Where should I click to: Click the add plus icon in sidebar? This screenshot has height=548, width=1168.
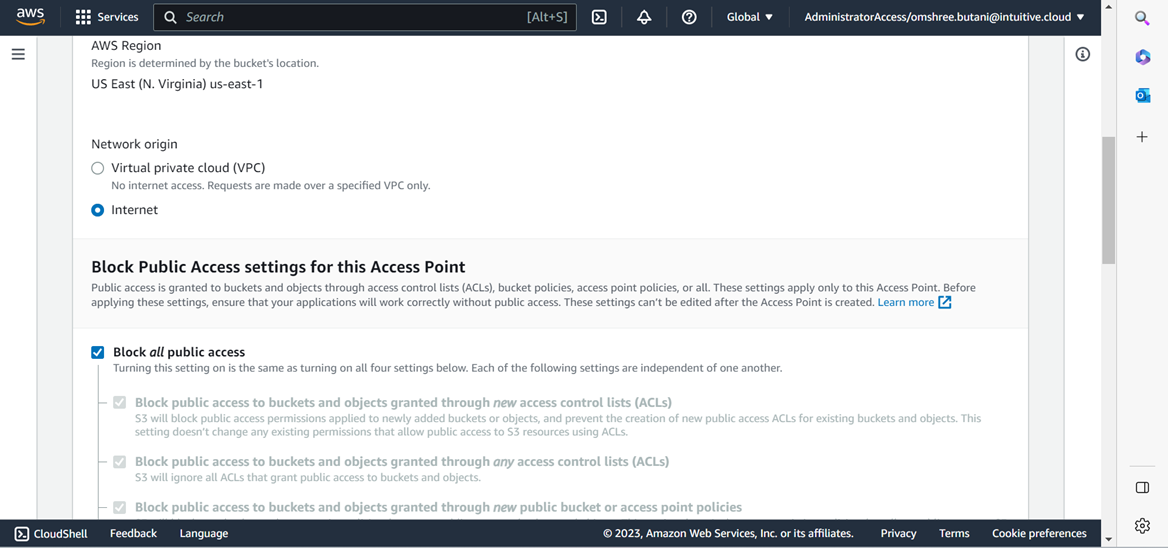click(1142, 136)
